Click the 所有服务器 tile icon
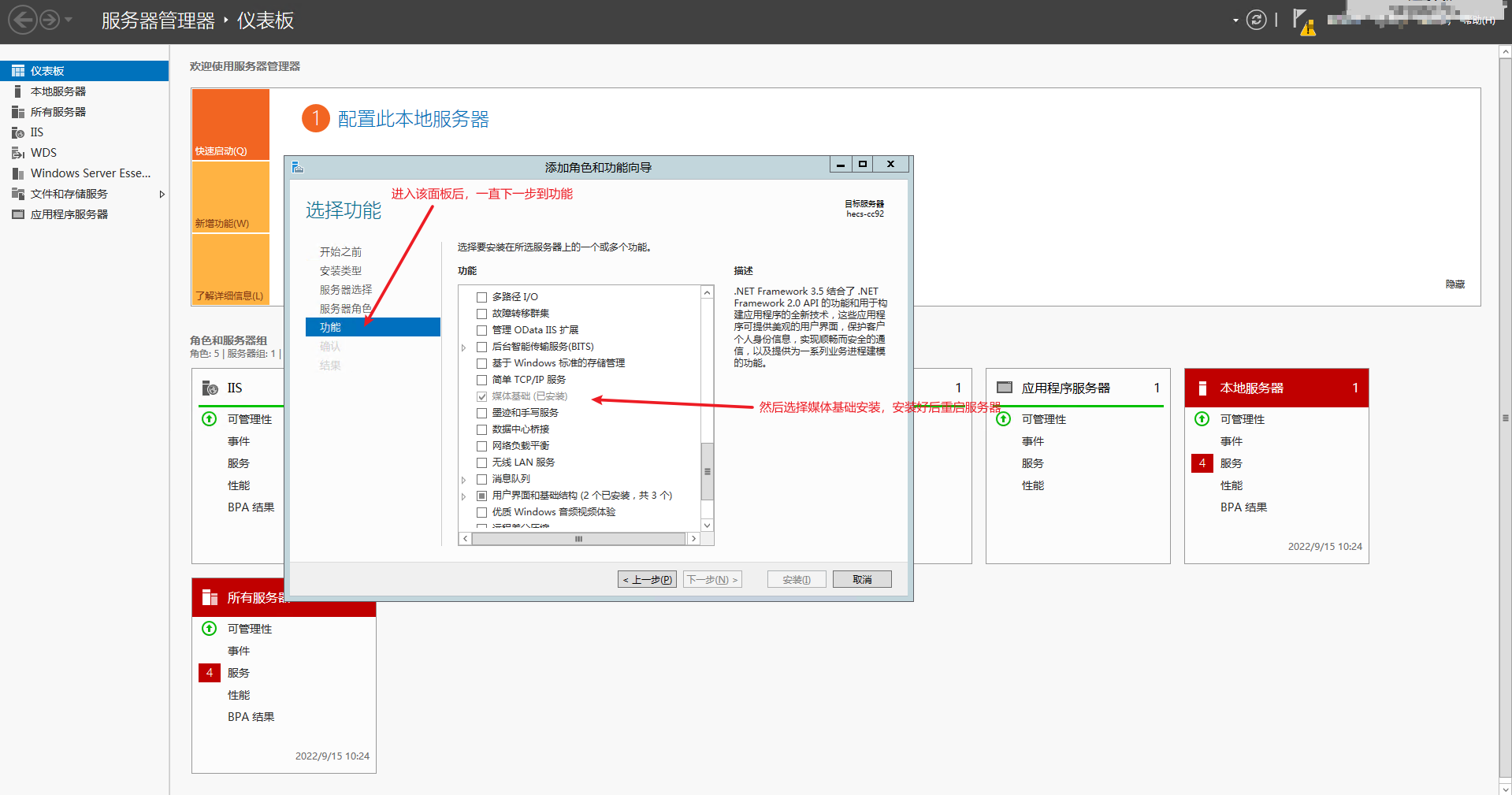The width and height of the screenshot is (1512, 795). [210, 597]
